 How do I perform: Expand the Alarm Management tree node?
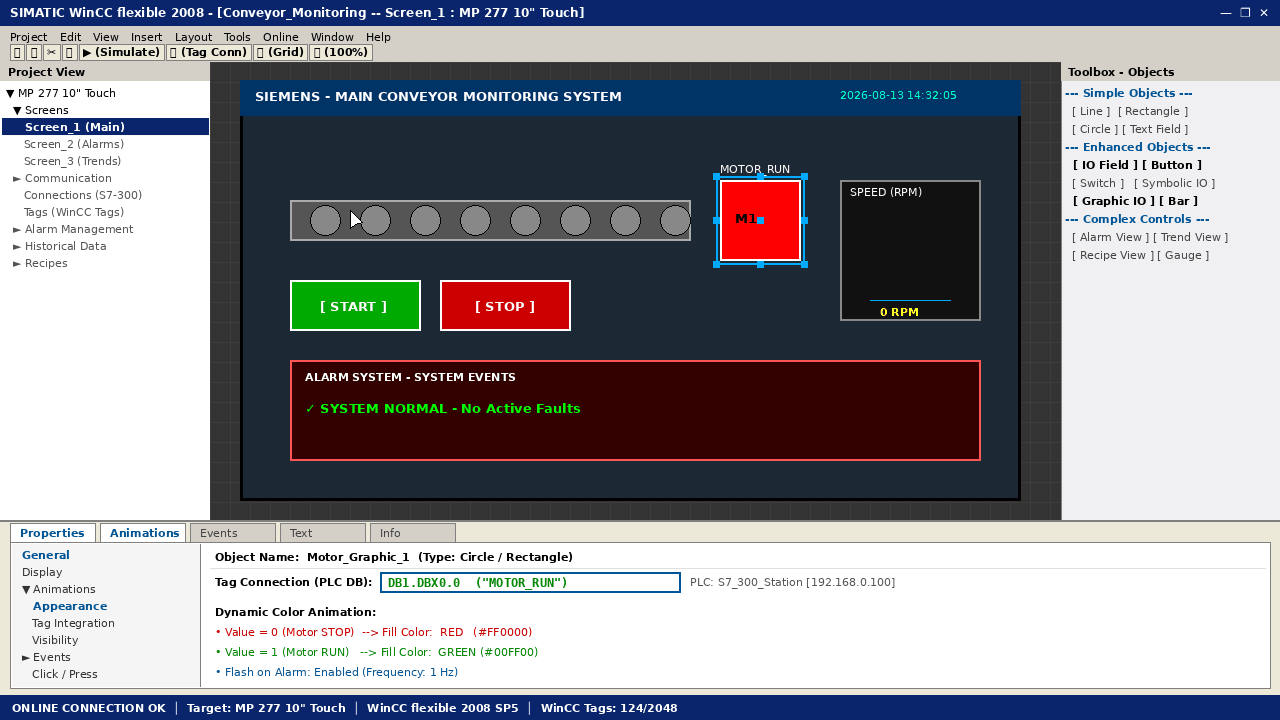(x=17, y=229)
